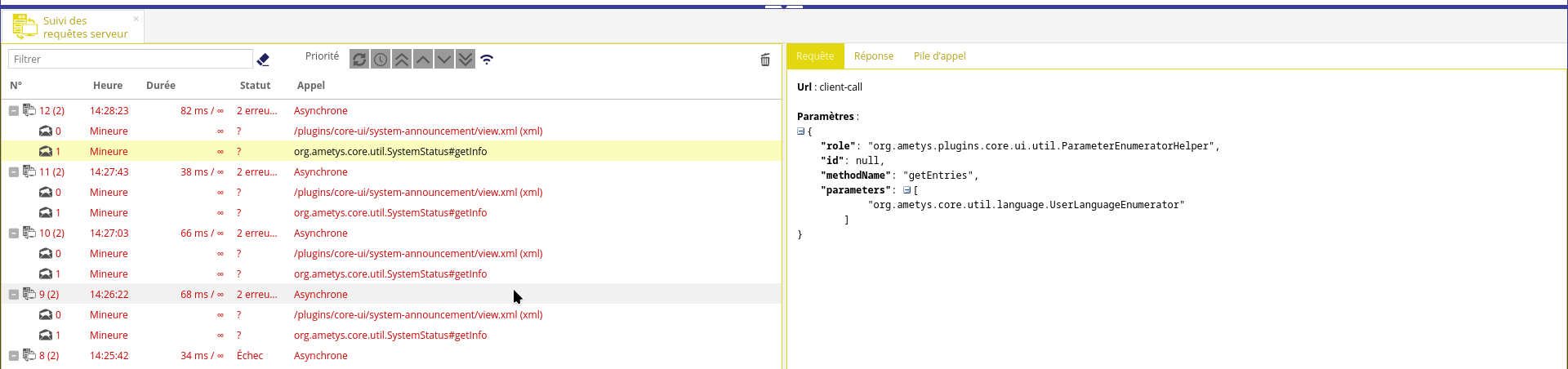Image resolution: width=1568 pixels, height=369 pixels.
Task: Click the single chevron-up priority icon
Action: pos(423,60)
